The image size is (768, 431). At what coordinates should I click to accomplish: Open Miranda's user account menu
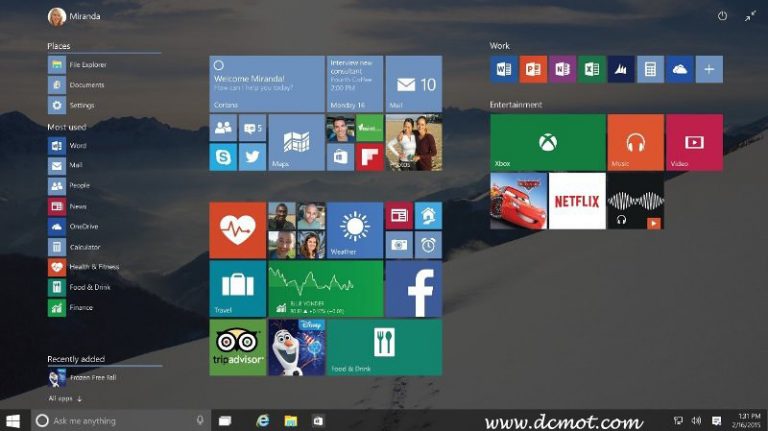click(x=74, y=16)
